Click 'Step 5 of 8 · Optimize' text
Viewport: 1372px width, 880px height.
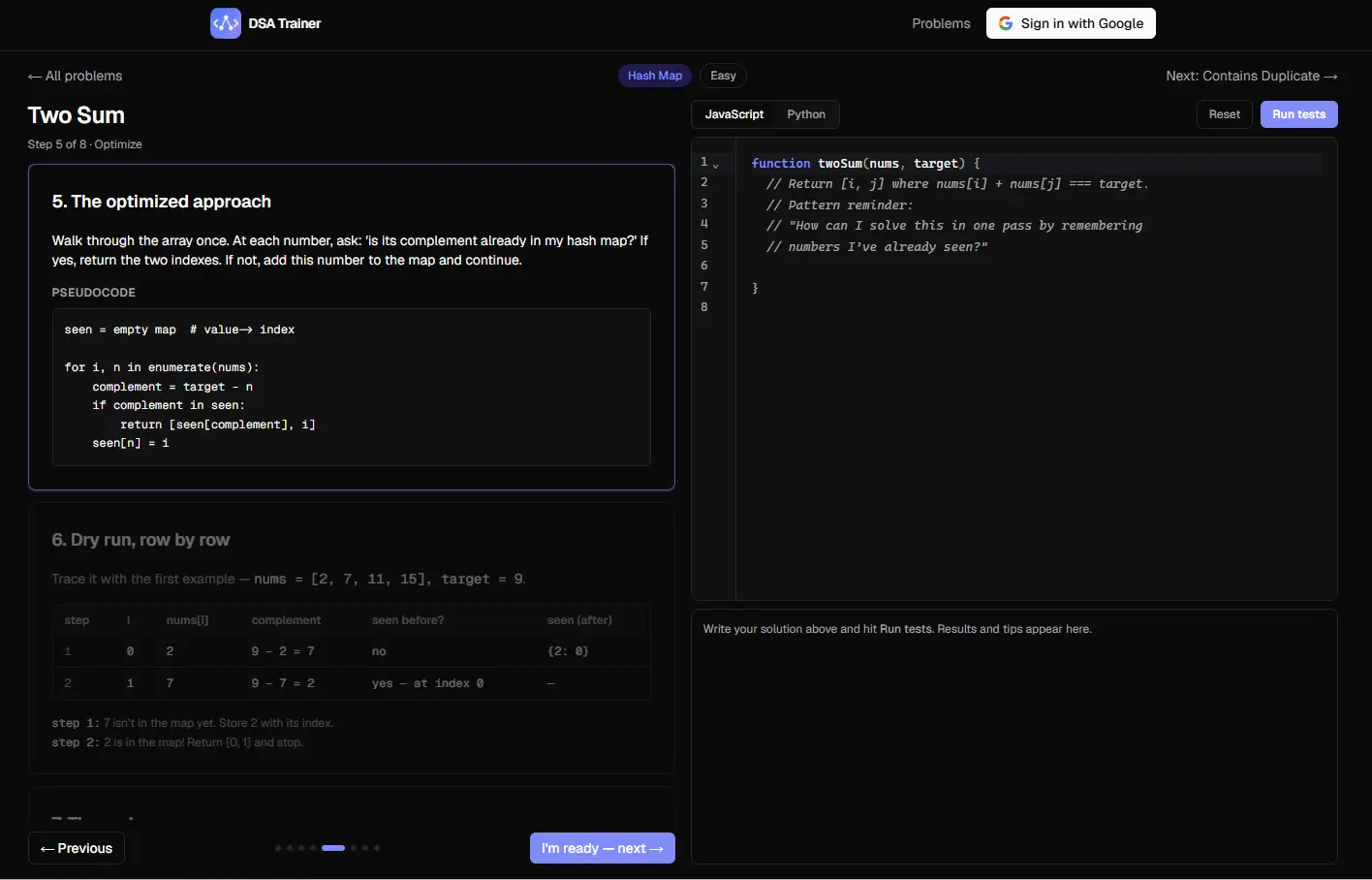coord(85,144)
